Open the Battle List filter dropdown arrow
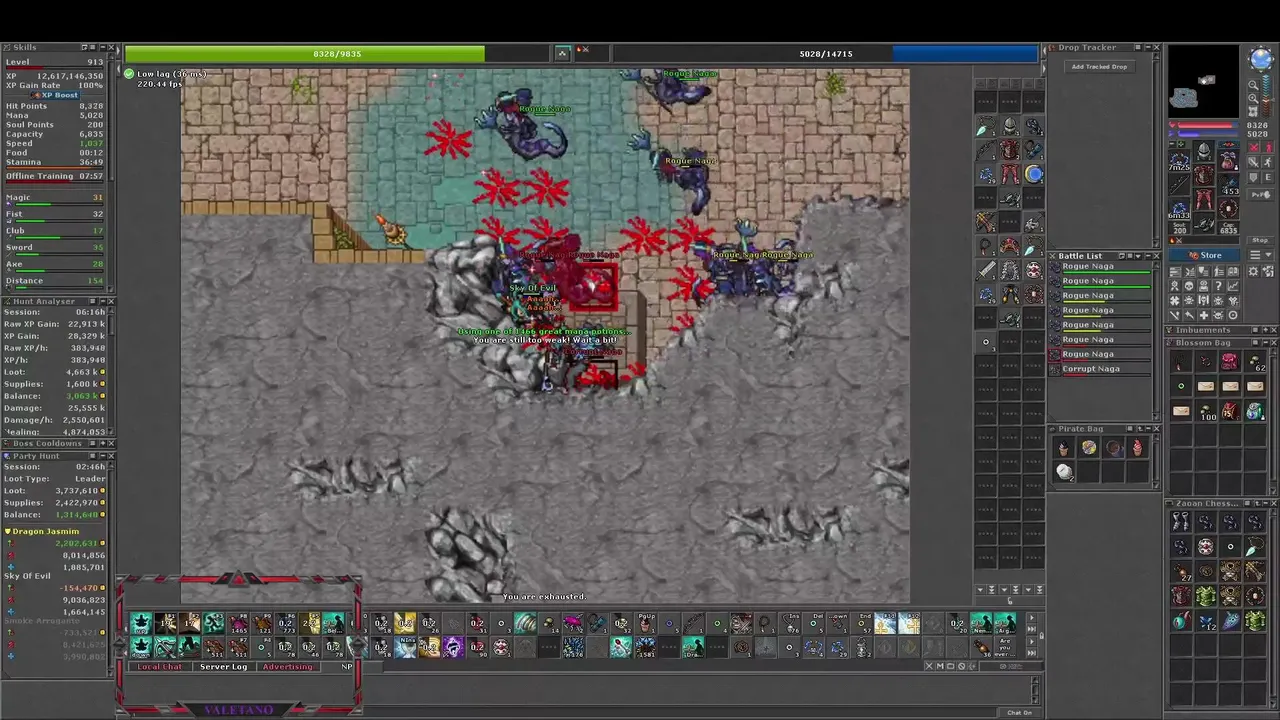1280x720 pixels. click(x=1138, y=256)
